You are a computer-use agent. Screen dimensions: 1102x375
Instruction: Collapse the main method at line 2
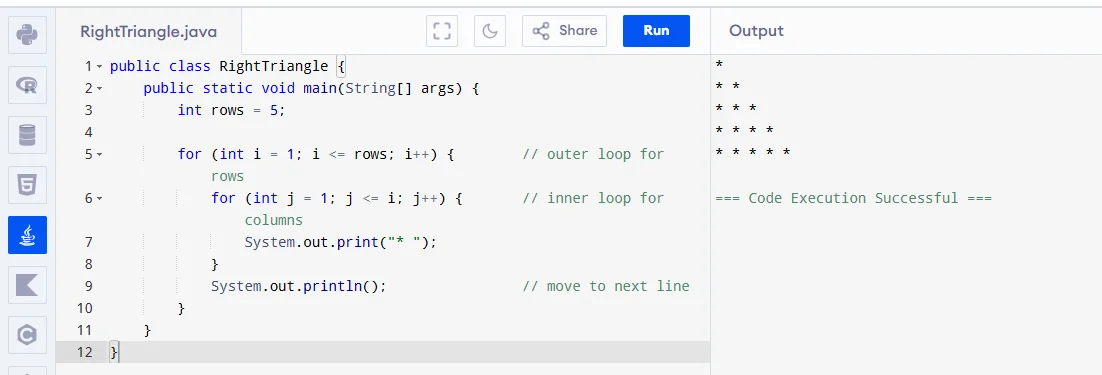click(99, 88)
